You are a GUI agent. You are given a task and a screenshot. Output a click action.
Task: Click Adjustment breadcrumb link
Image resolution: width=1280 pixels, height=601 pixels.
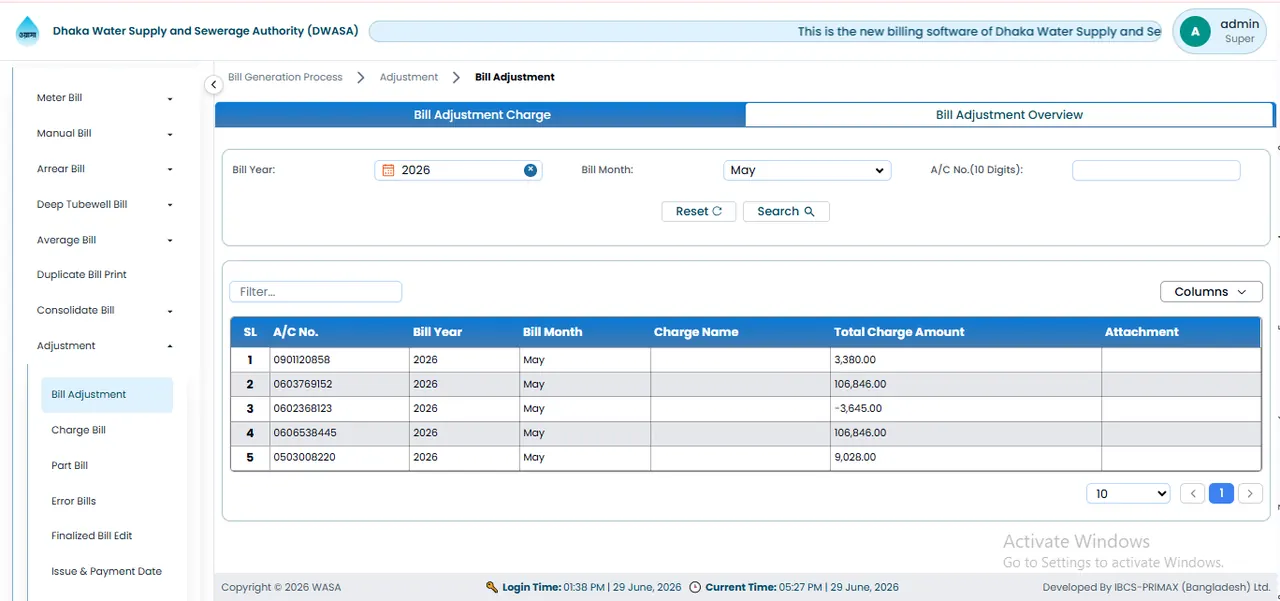pyautogui.click(x=409, y=77)
